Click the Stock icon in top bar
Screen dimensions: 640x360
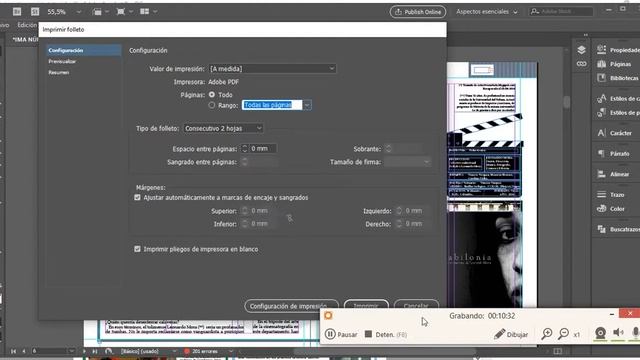coord(35,11)
